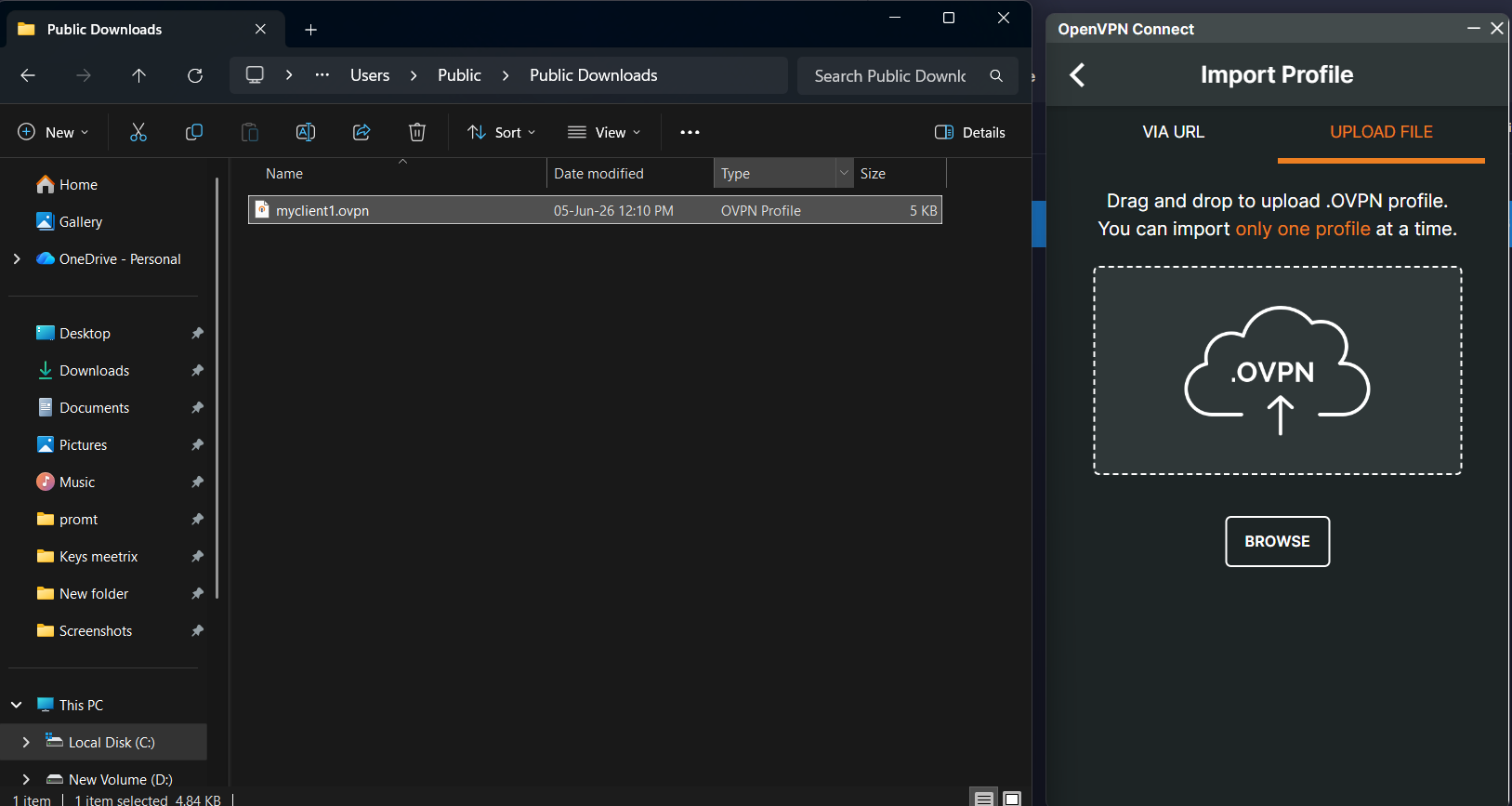Open the Type column filter dropdown arrow

[x=844, y=173]
